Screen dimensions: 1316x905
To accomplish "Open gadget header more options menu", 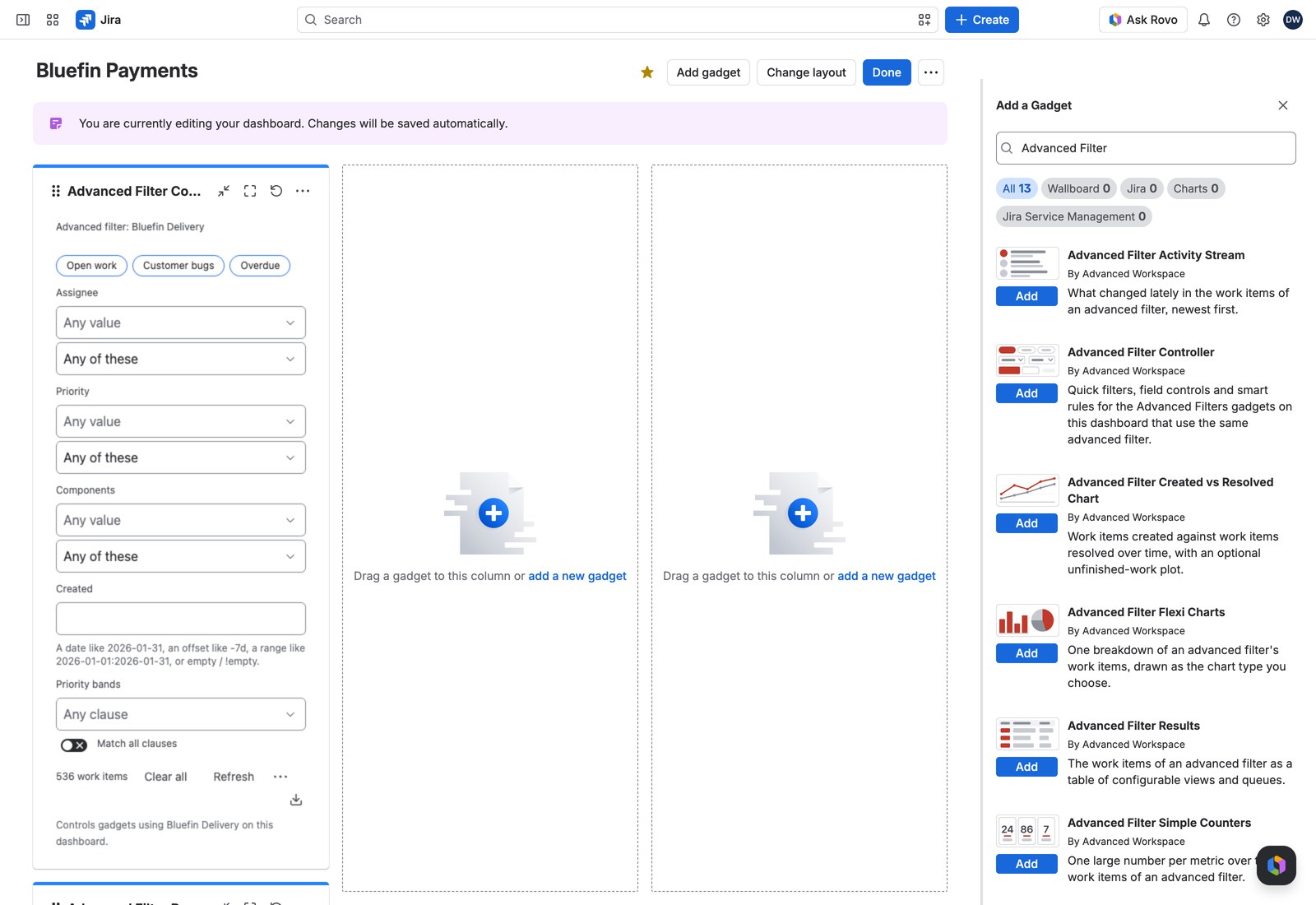I will pos(303,191).
